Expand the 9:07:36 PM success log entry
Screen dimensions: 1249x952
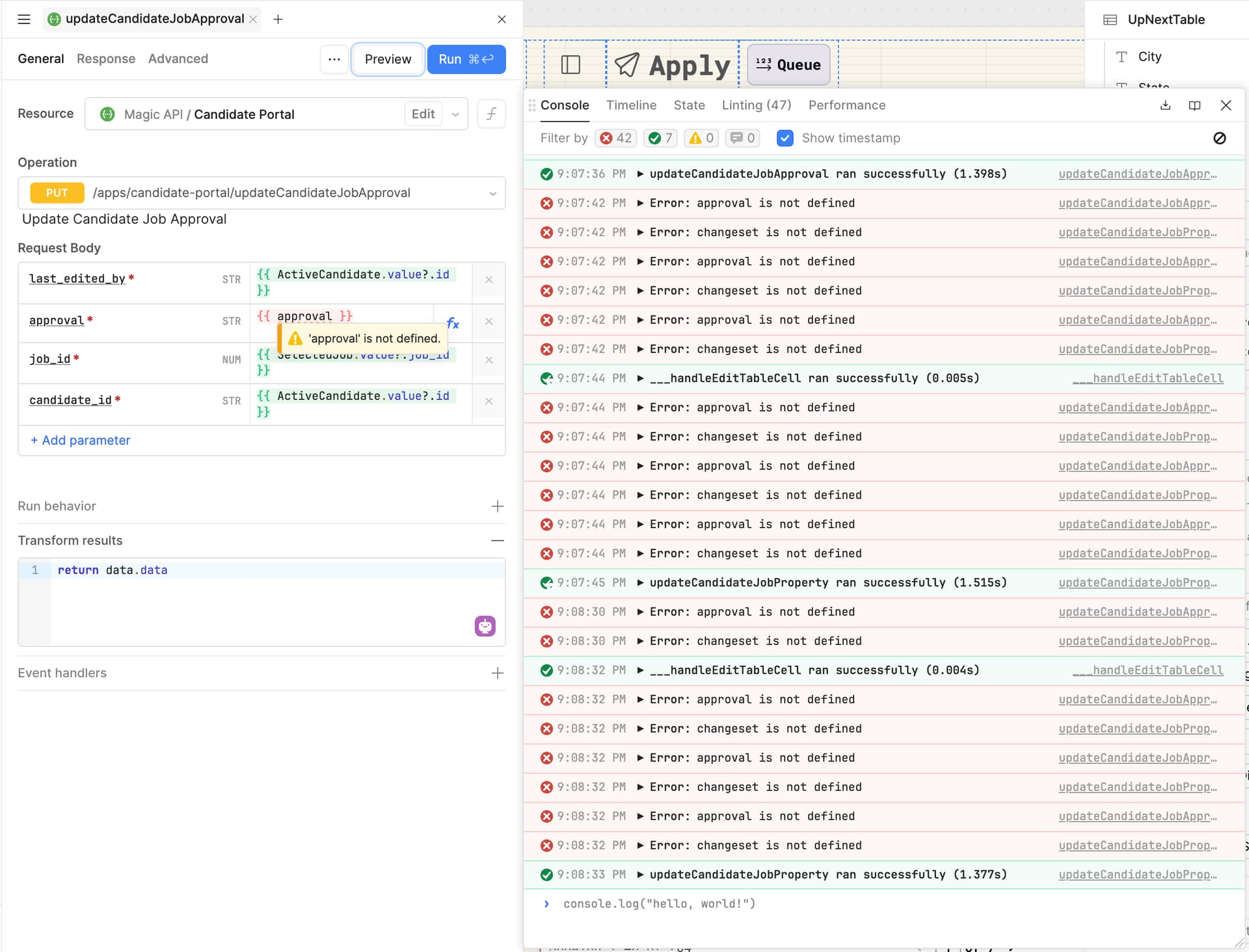(x=640, y=174)
